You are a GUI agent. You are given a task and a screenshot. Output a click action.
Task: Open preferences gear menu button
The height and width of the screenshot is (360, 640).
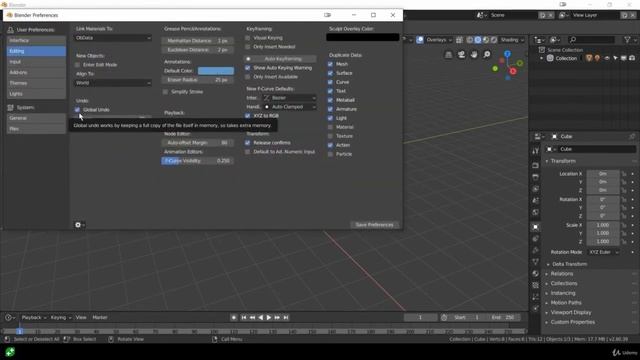click(80, 225)
